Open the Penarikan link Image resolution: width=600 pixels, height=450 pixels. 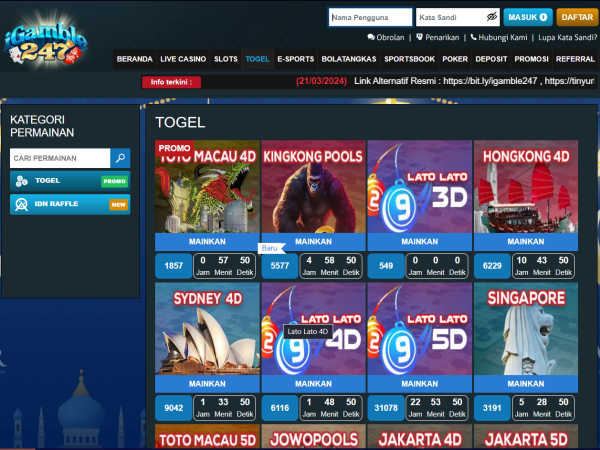point(437,38)
